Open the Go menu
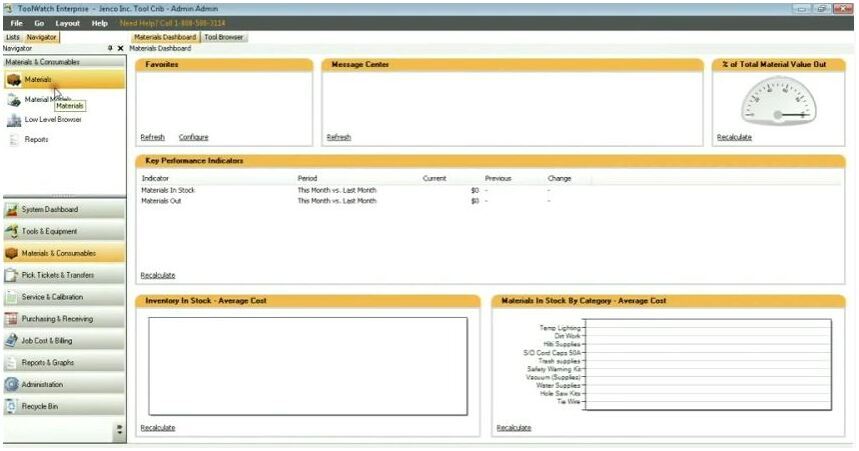 coord(39,23)
